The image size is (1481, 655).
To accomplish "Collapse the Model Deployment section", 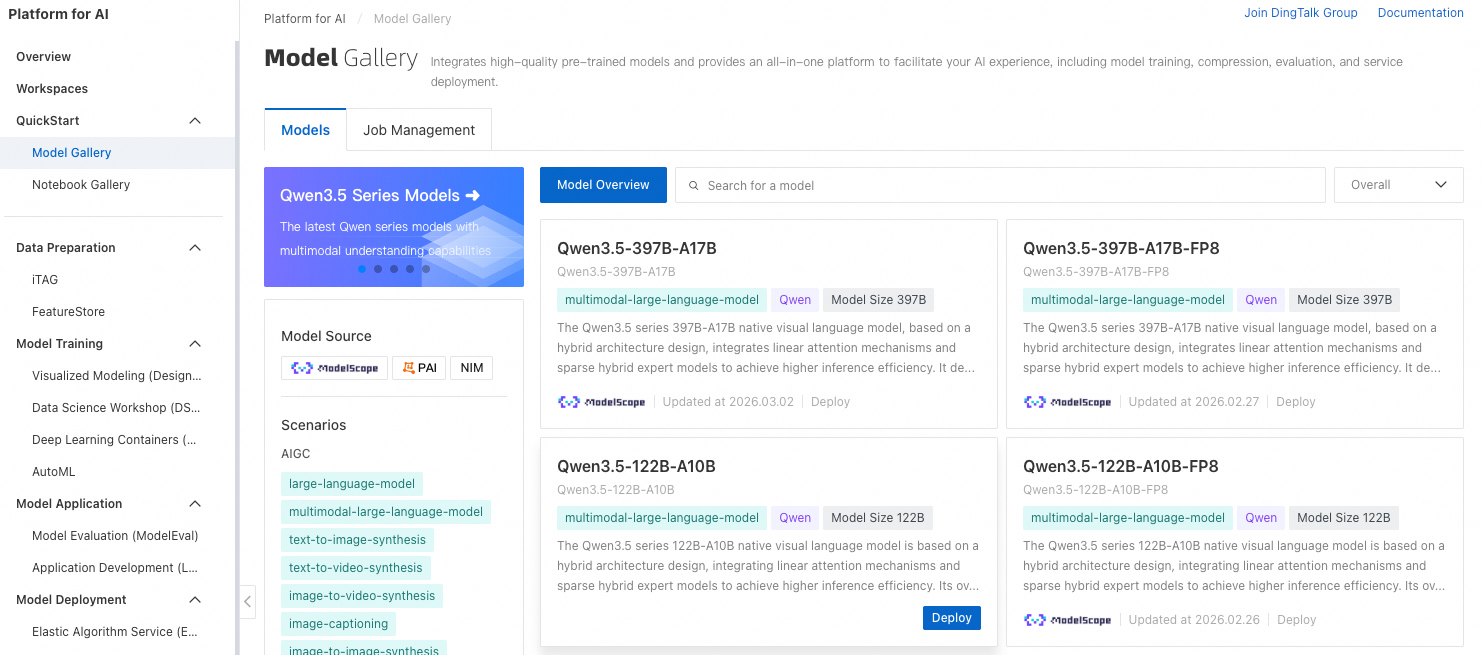I will pyautogui.click(x=195, y=600).
